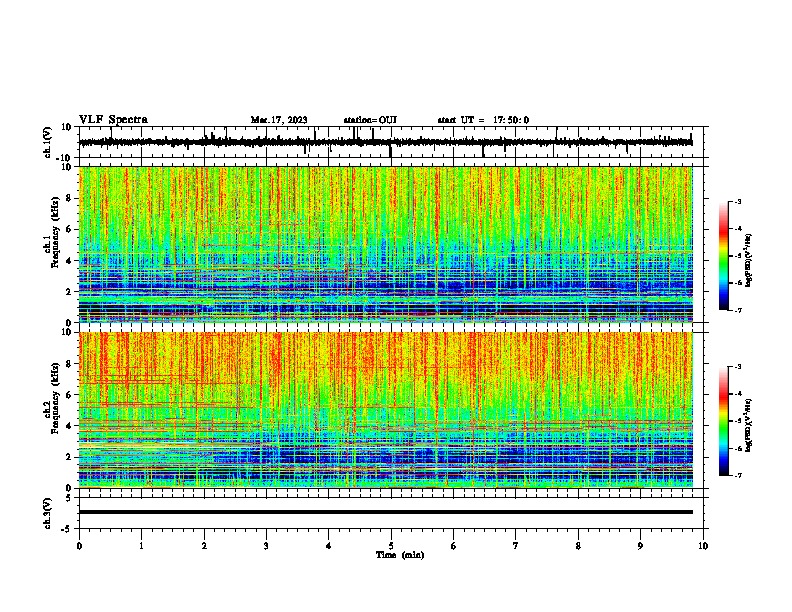Click the ch.2 spectrogram color scale bar

[724, 421]
